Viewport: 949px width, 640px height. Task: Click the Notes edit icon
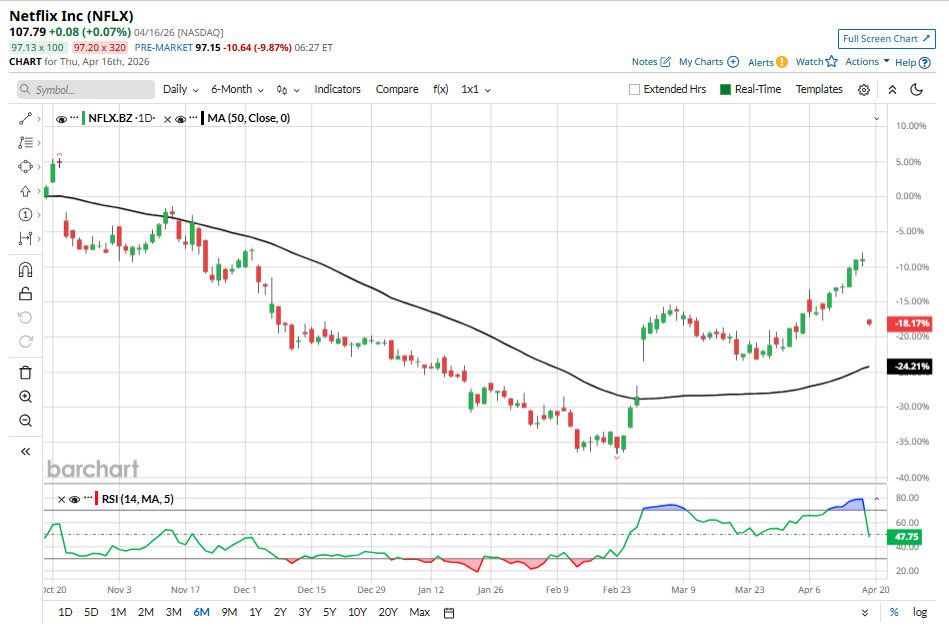(665, 62)
